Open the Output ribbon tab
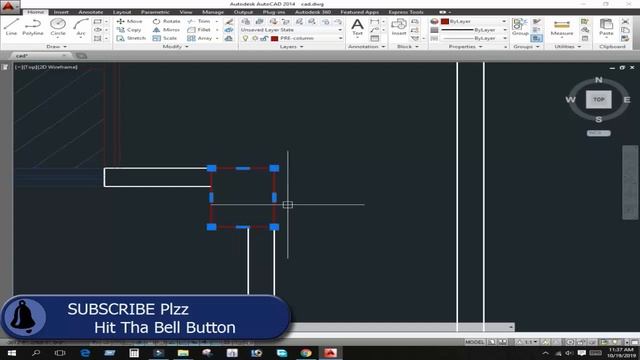 [243, 12]
